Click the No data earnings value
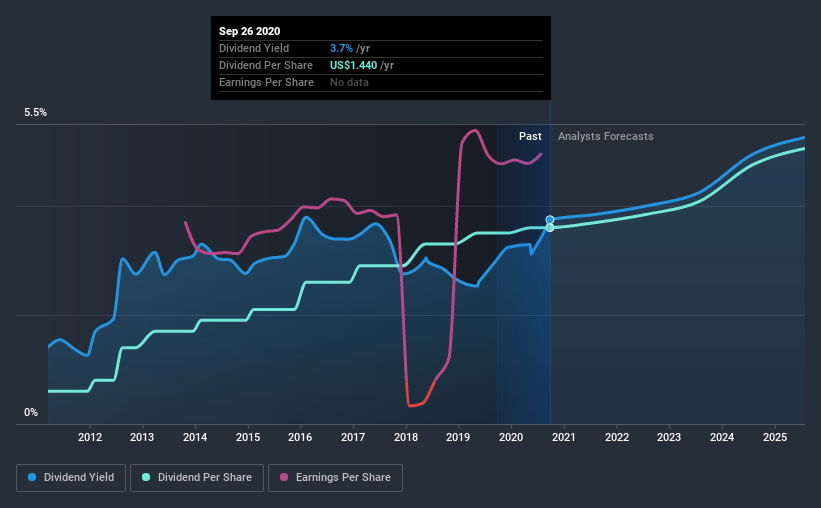The width and height of the screenshot is (821, 508). tap(349, 82)
